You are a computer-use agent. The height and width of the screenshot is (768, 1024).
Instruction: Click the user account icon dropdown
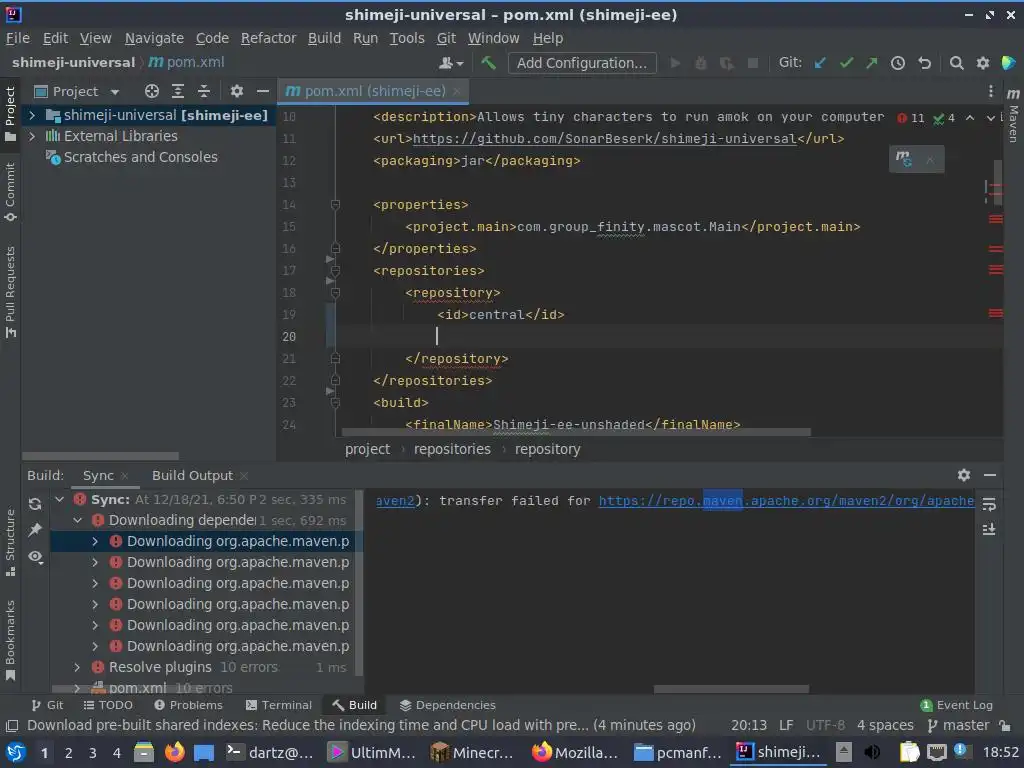451,63
